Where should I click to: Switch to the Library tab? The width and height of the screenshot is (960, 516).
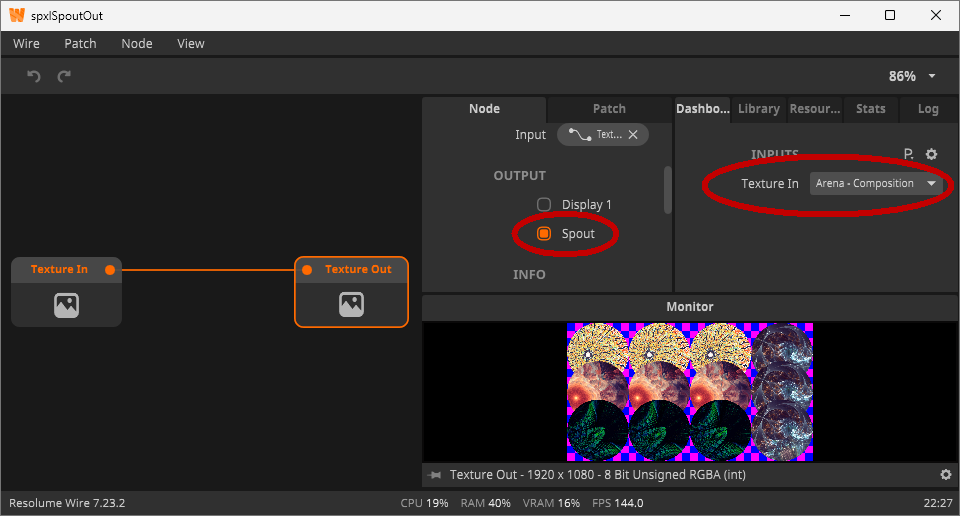click(x=758, y=109)
